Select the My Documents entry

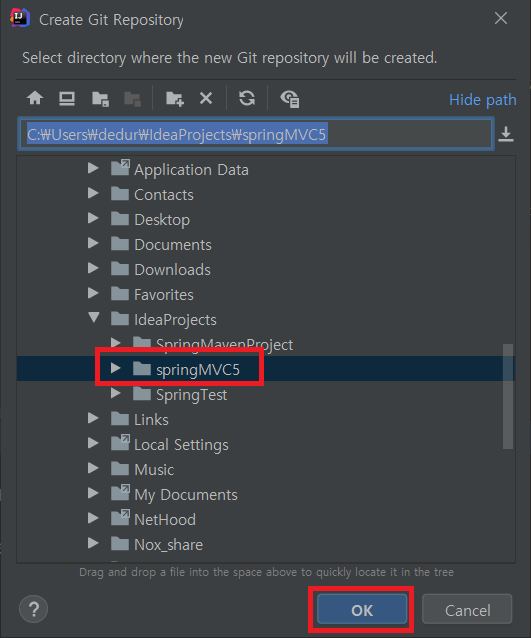point(186,495)
